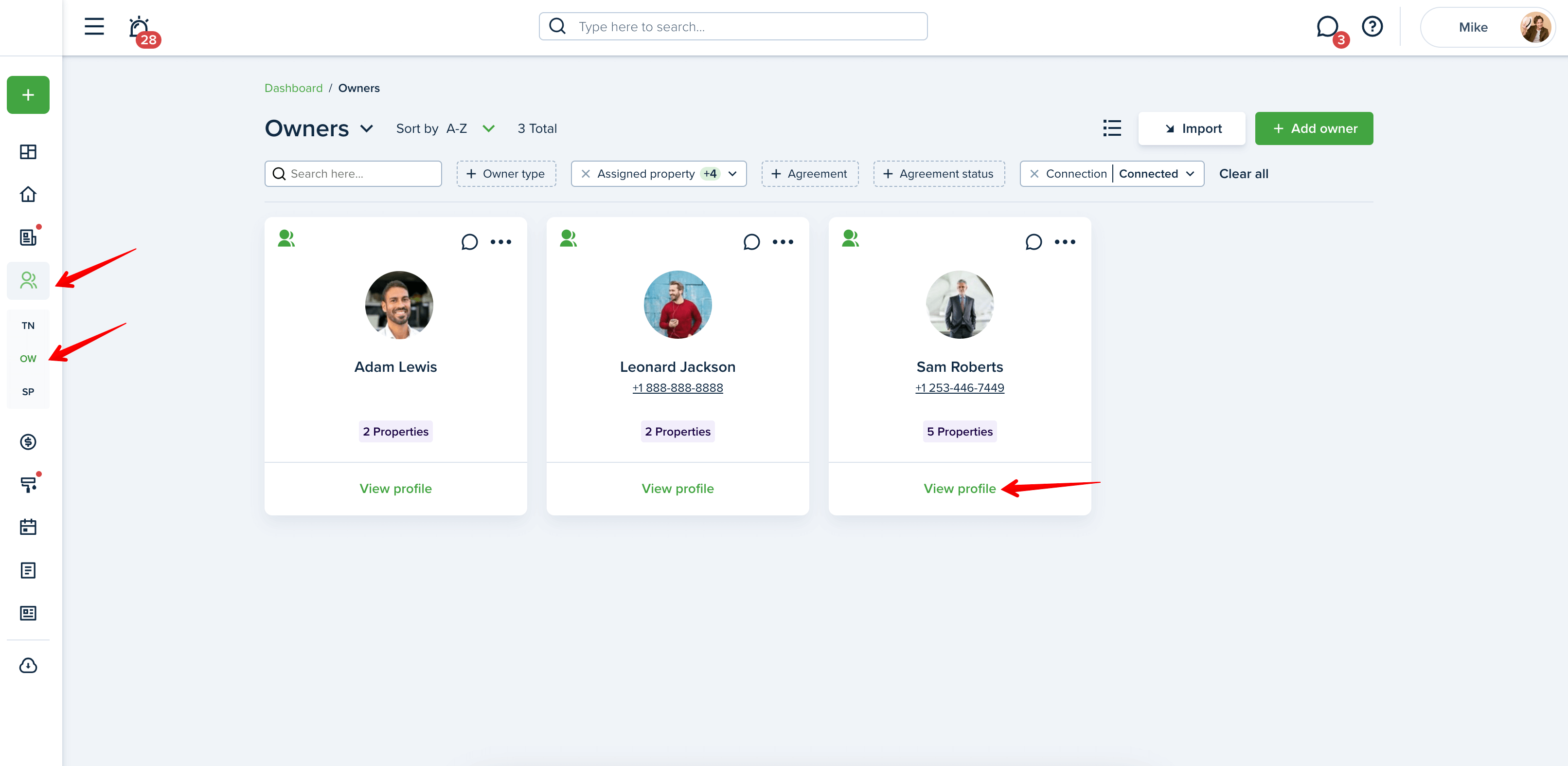
Task: Open Sort by A-Z dropdown
Action: [488, 128]
